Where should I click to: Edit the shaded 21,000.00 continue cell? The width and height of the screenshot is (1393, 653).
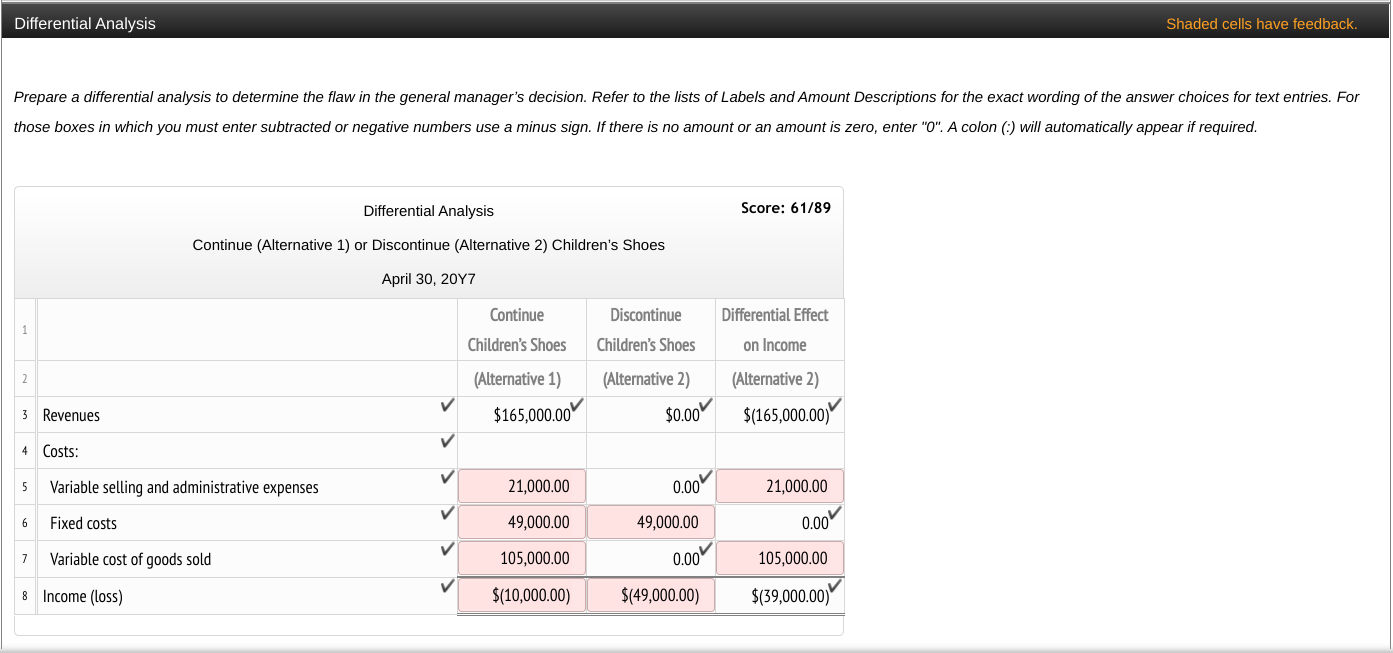(522, 487)
